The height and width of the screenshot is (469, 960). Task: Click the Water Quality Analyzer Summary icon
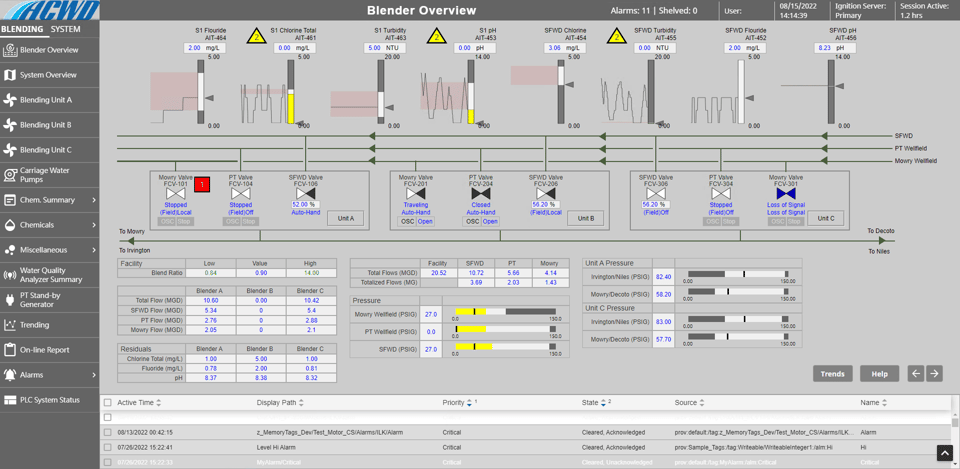9,275
